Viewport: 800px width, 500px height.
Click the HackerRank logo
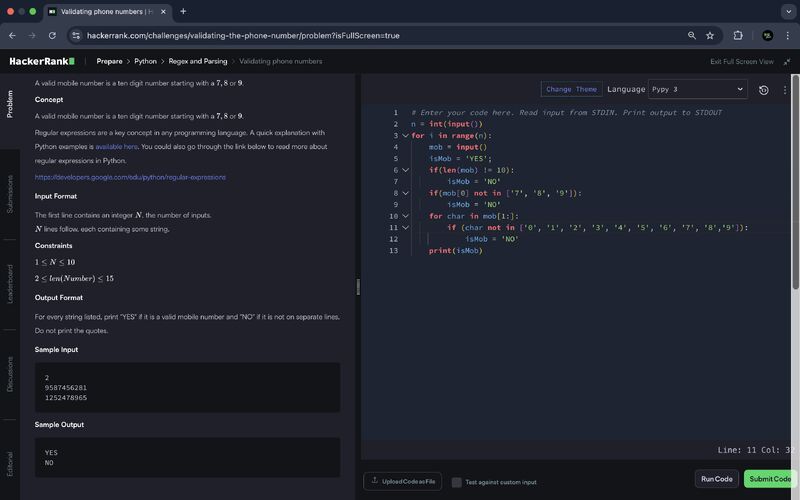(x=42, y=61)
